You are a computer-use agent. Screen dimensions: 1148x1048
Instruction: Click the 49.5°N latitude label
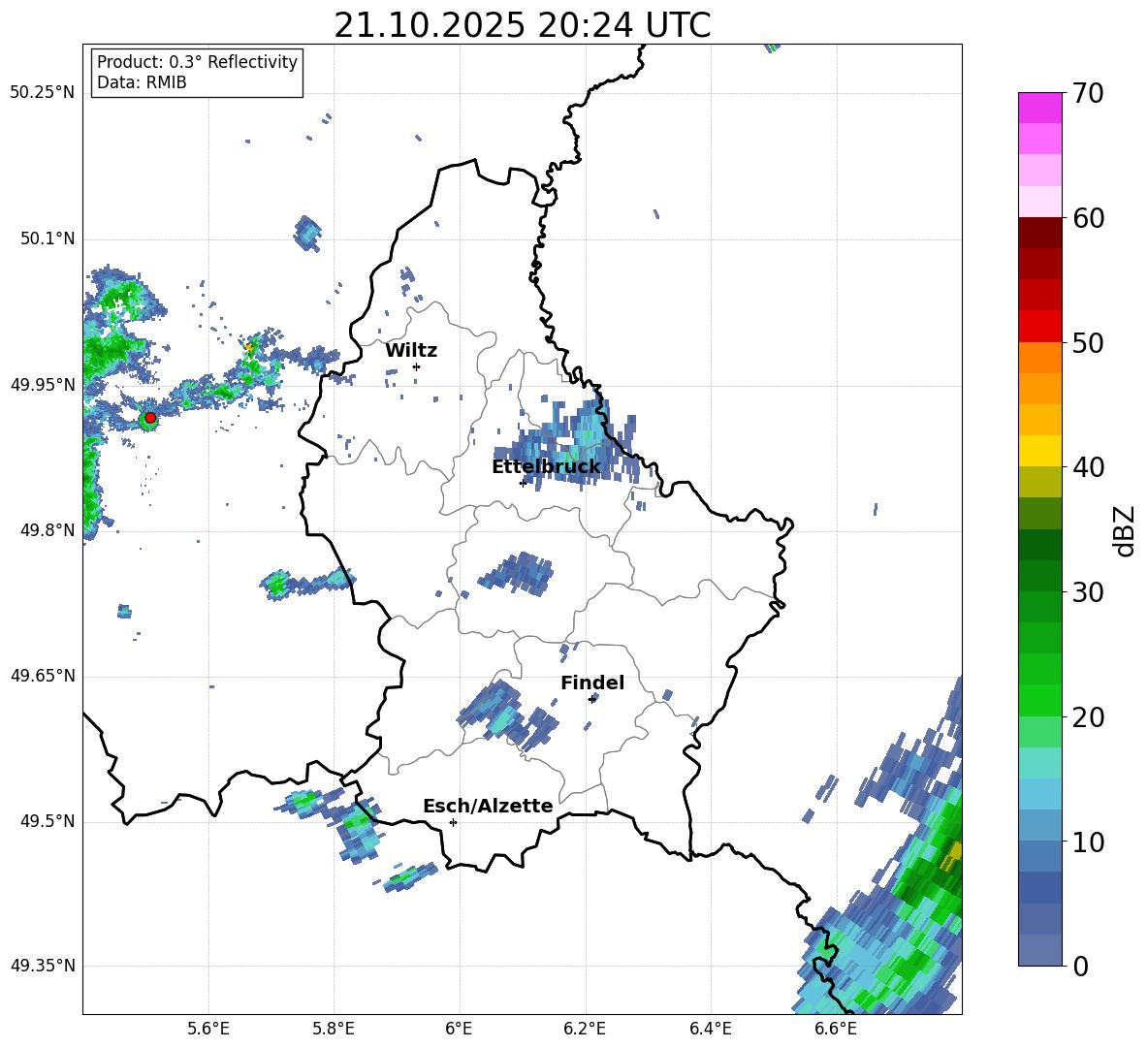click(47, 821)
